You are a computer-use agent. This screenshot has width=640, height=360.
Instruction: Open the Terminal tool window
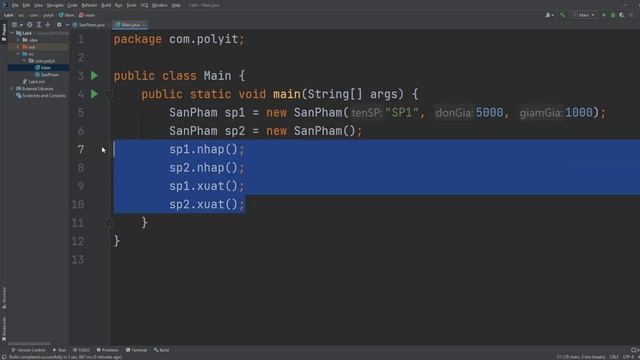136,350
